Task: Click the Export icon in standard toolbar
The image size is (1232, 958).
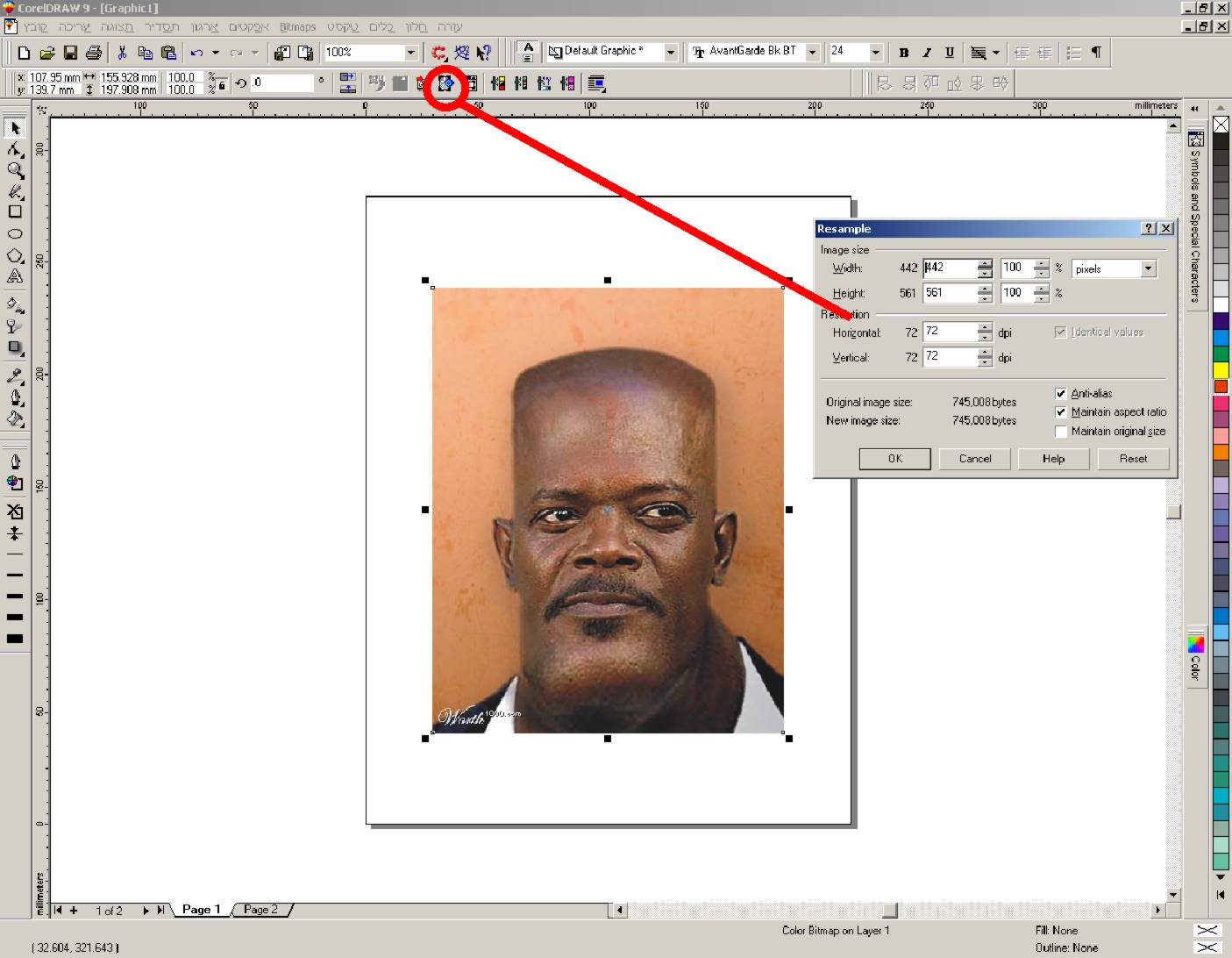Action: click(306, 53)
